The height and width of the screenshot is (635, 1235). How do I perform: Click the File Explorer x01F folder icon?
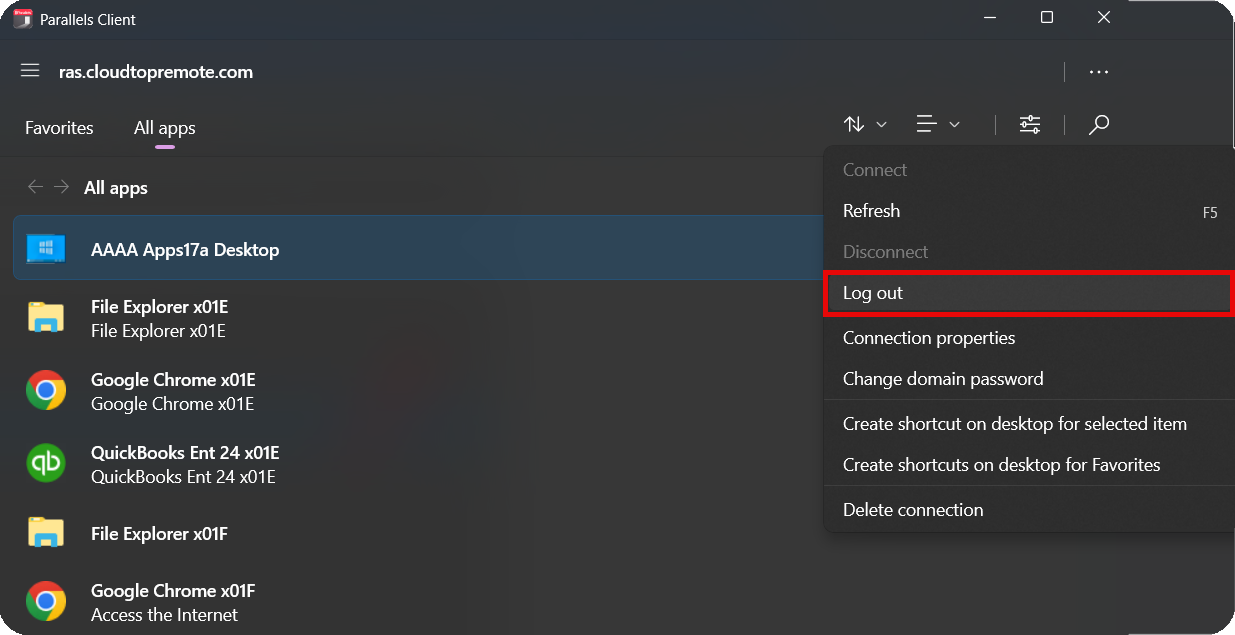46,533
